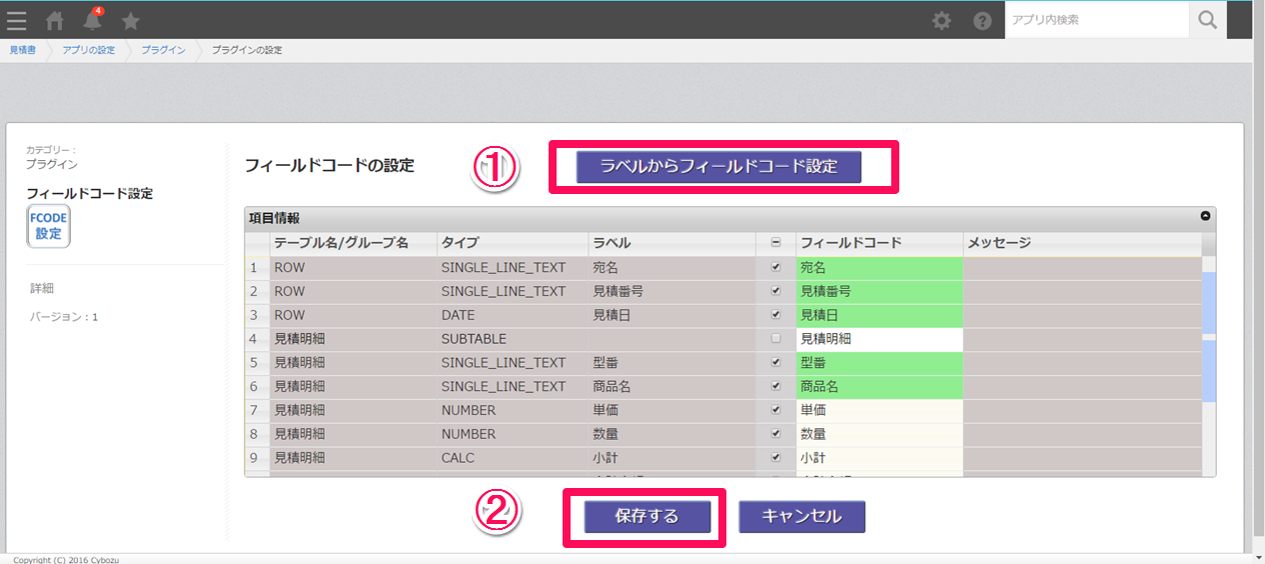The image size is (1265, 564).
Task: Click the フィールドコード設定 sidebar title
Action: click(90, 194)
